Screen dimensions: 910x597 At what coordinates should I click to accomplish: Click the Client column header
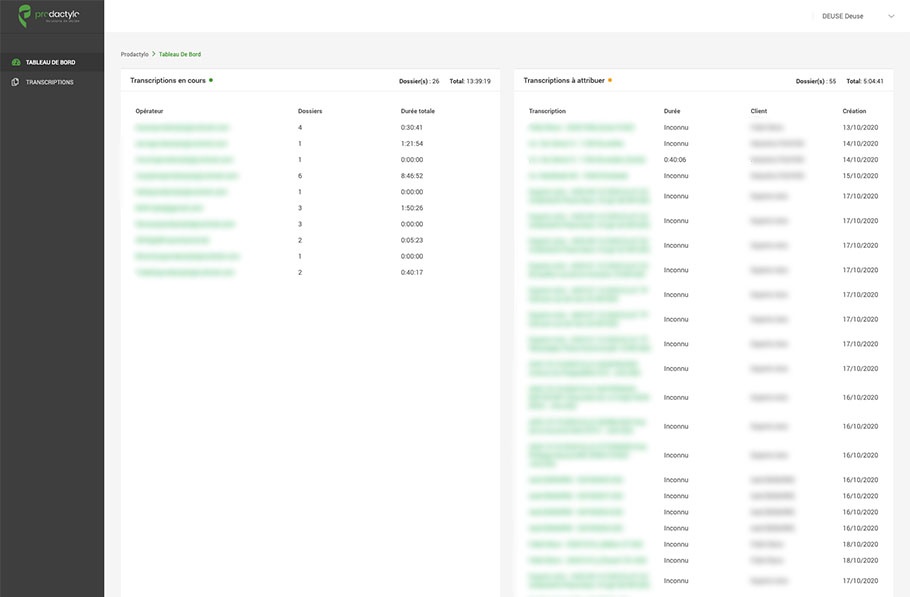click(x=759, y=111)
